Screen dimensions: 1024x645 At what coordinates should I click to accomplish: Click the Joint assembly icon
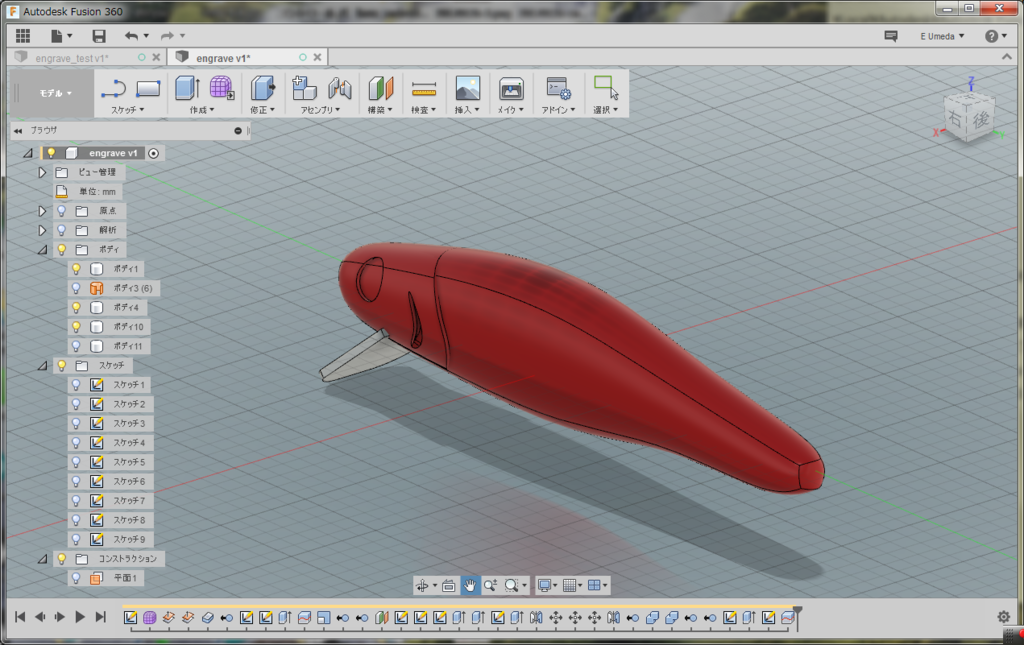[x=340, y=88]
